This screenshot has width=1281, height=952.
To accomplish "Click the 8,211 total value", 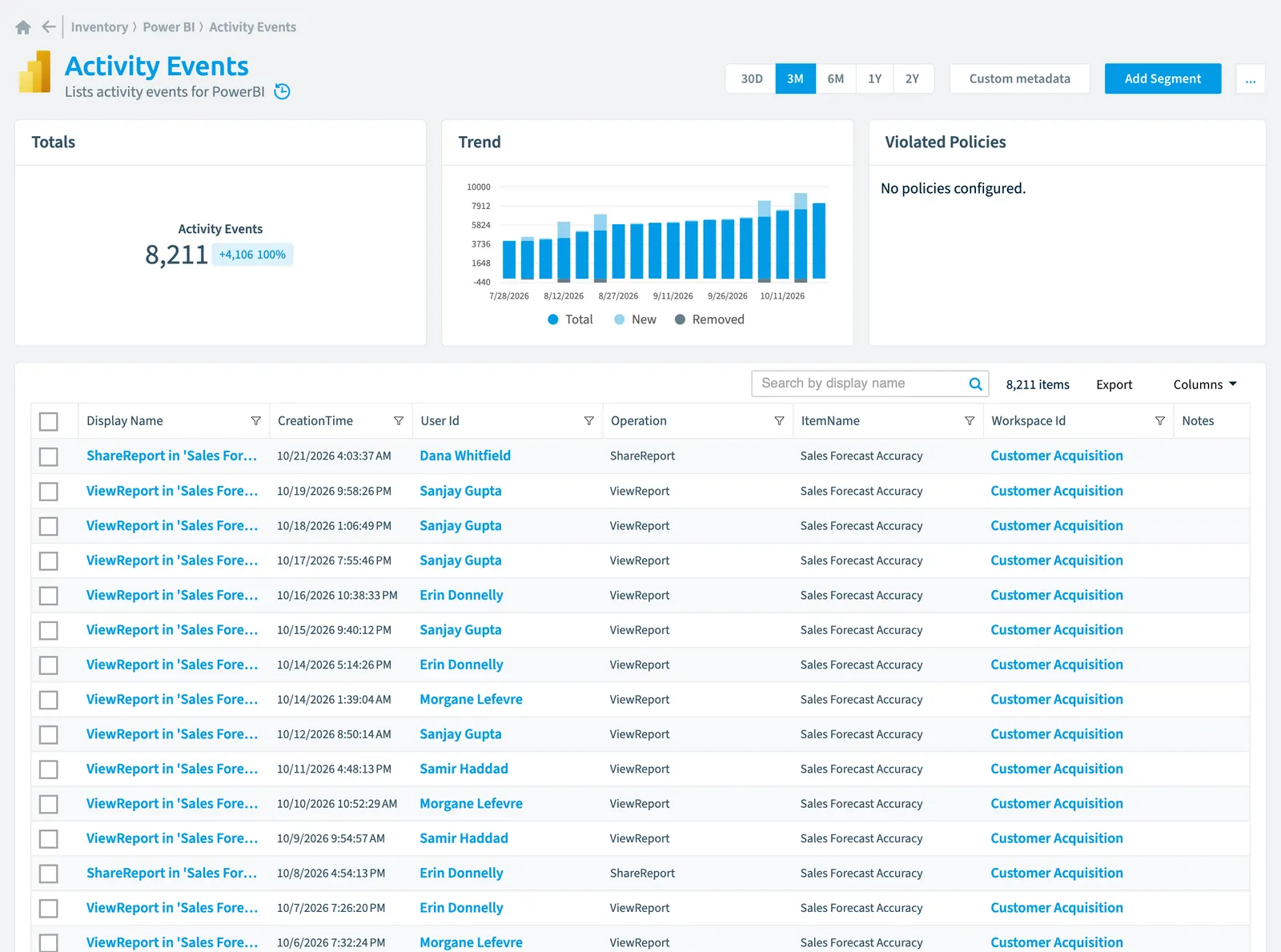I will click(176, 255).
